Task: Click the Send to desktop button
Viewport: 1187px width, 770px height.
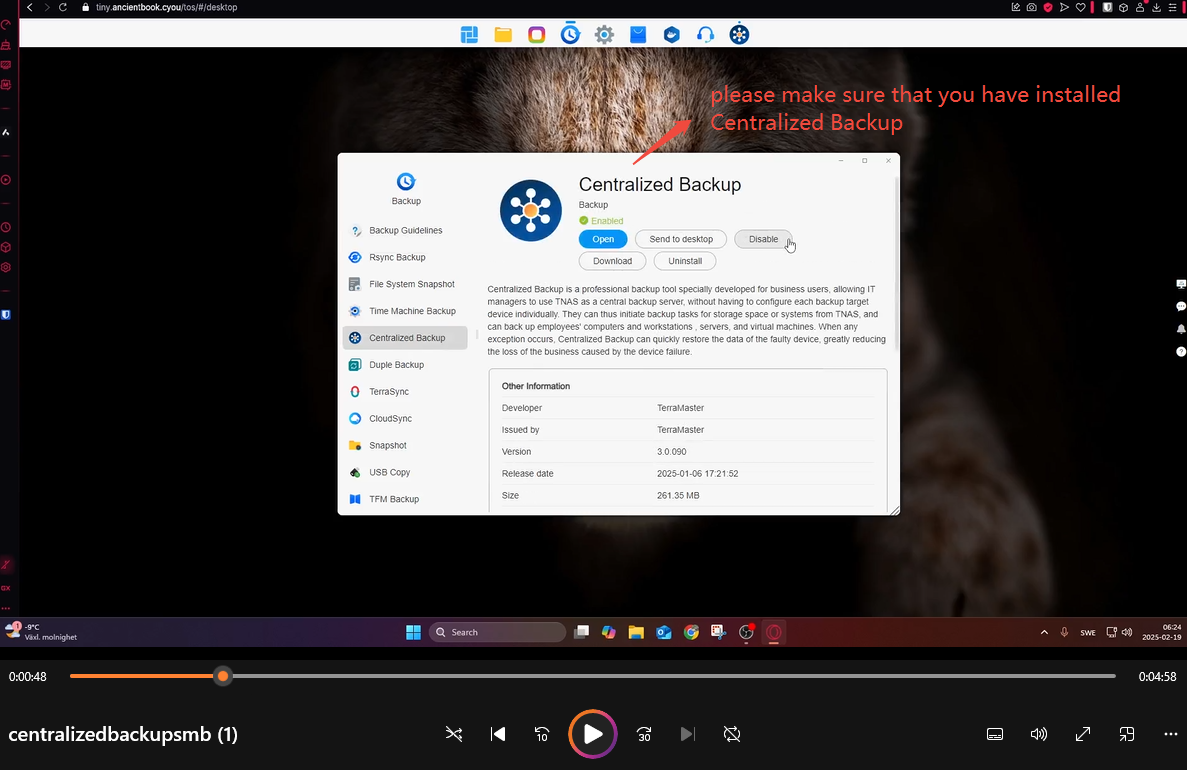Action: (x=681, y=239)
